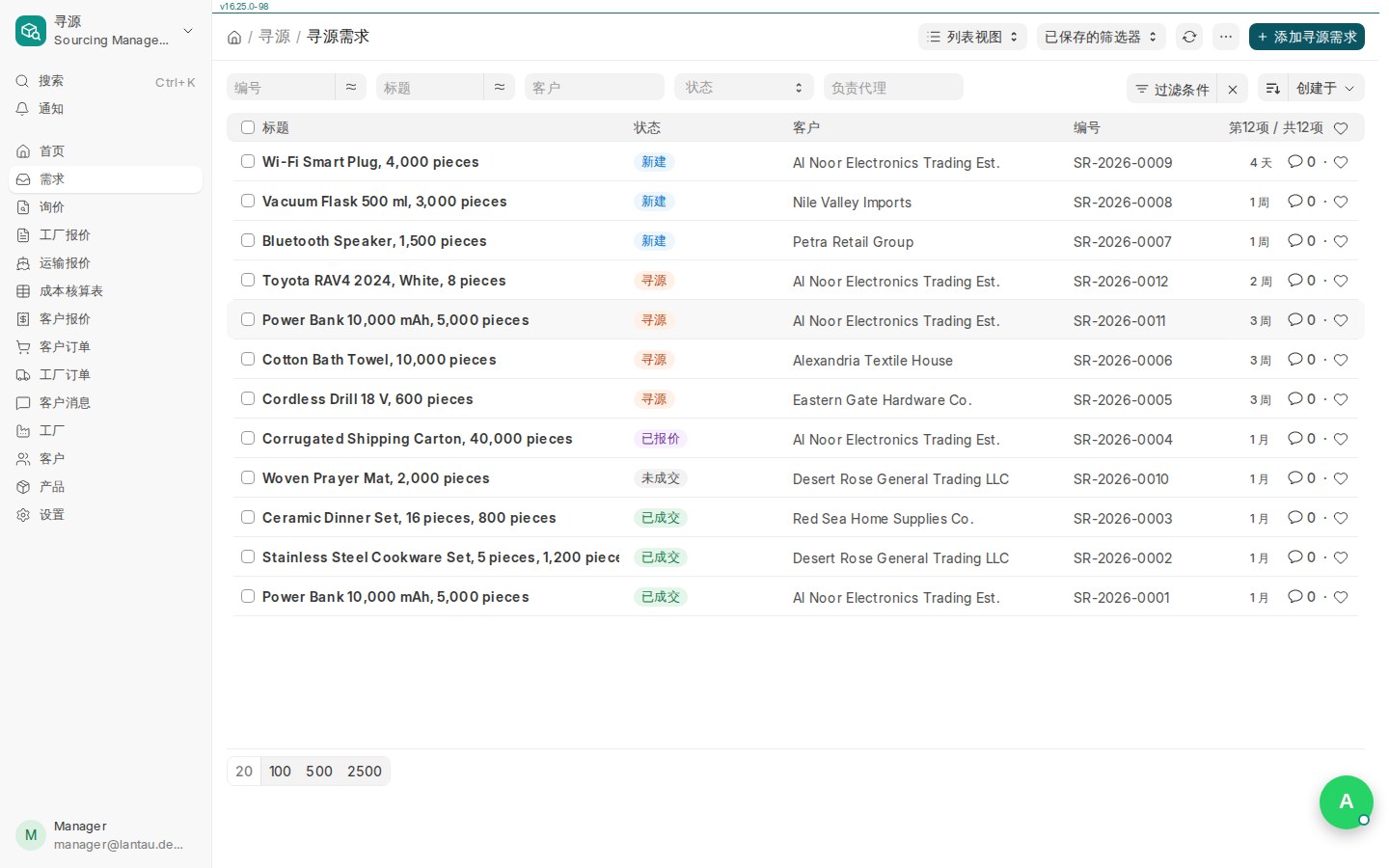Click the 寻源 breadcrumb link
1389x868 pixels.
tap(274, 37)
